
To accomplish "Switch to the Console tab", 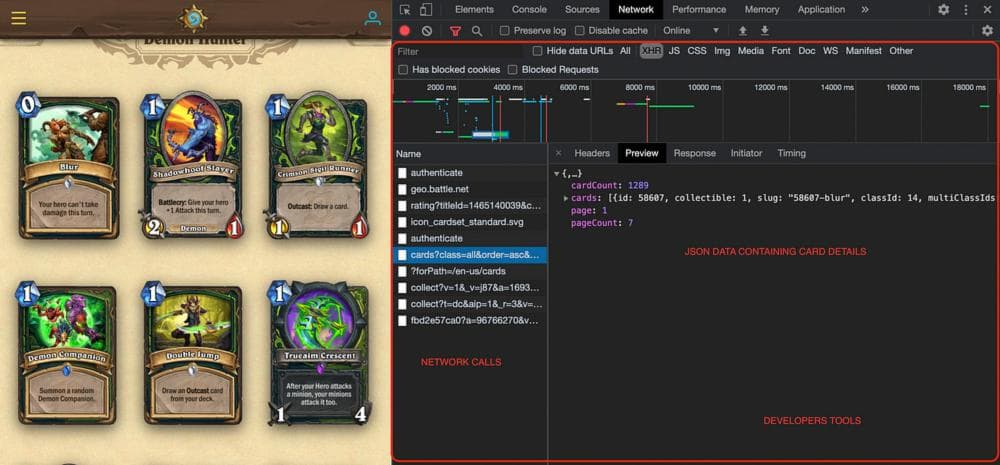I will point(529,10).
